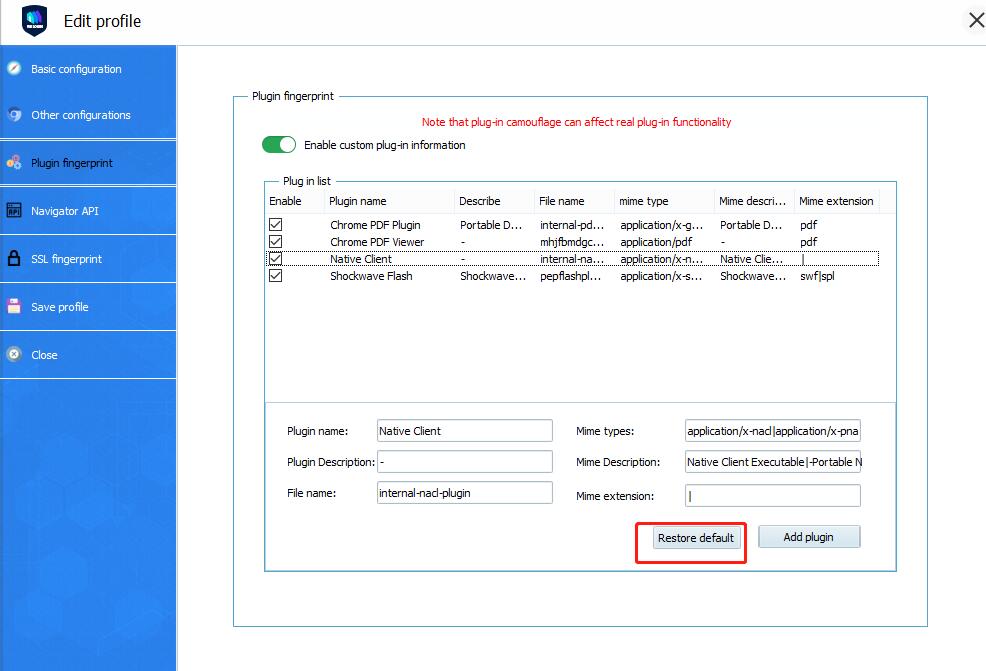
Task: Click the Close sidebar X icon
Action: point(14,355)
